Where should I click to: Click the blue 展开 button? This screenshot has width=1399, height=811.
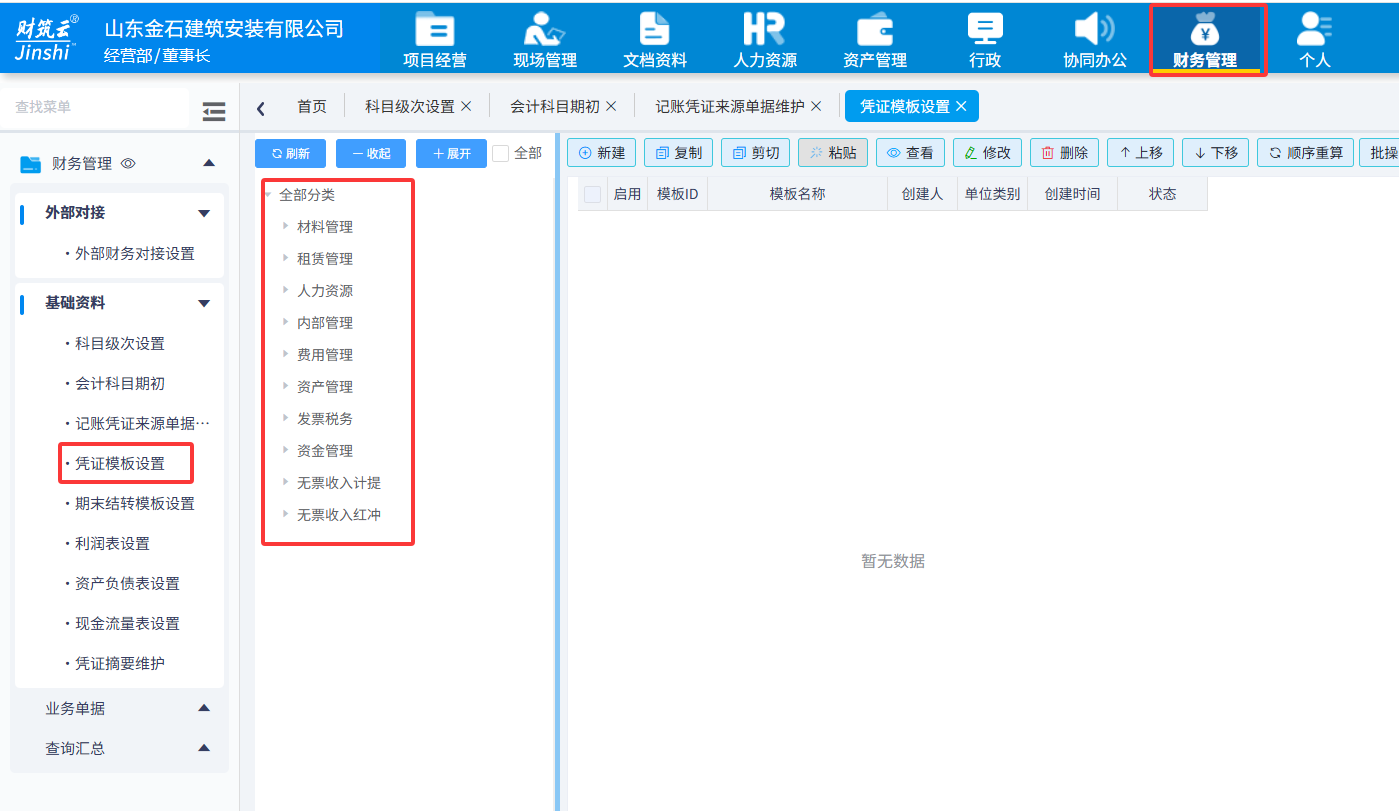click(451, 153)
